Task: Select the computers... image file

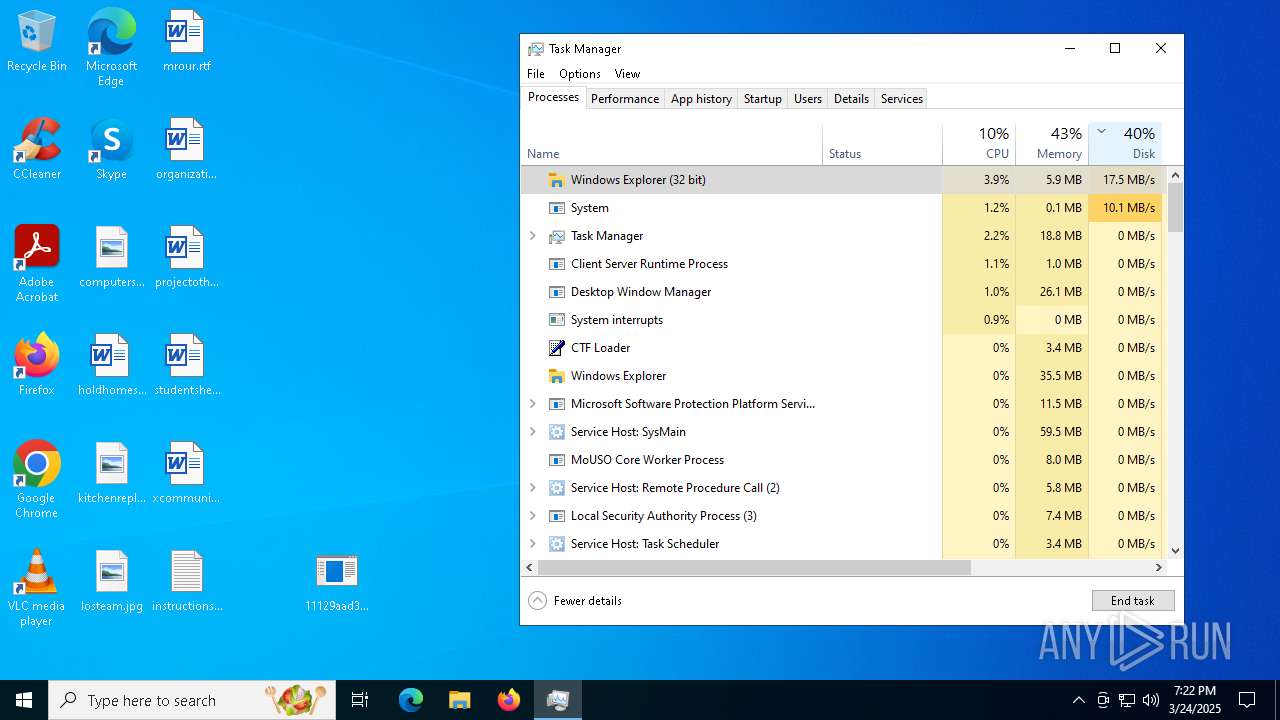Action: tap(112, 258)
